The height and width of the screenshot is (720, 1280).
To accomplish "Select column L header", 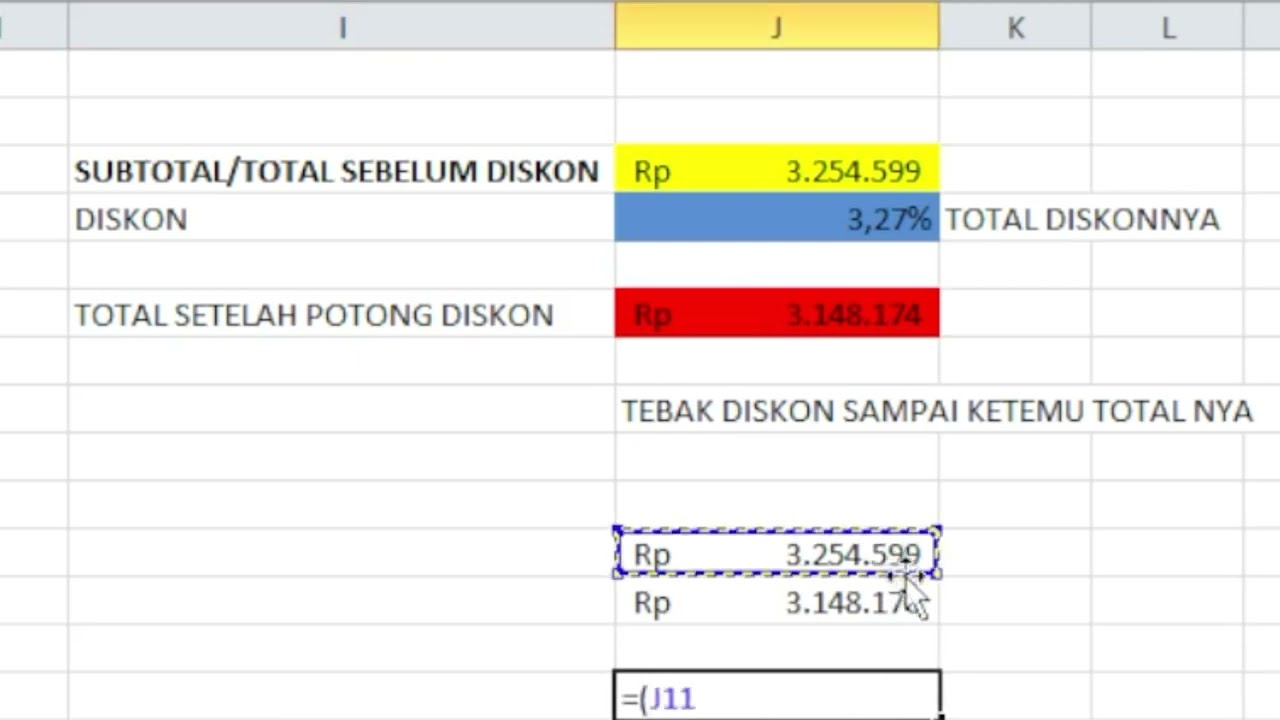I will click(x=1167, y=27).
